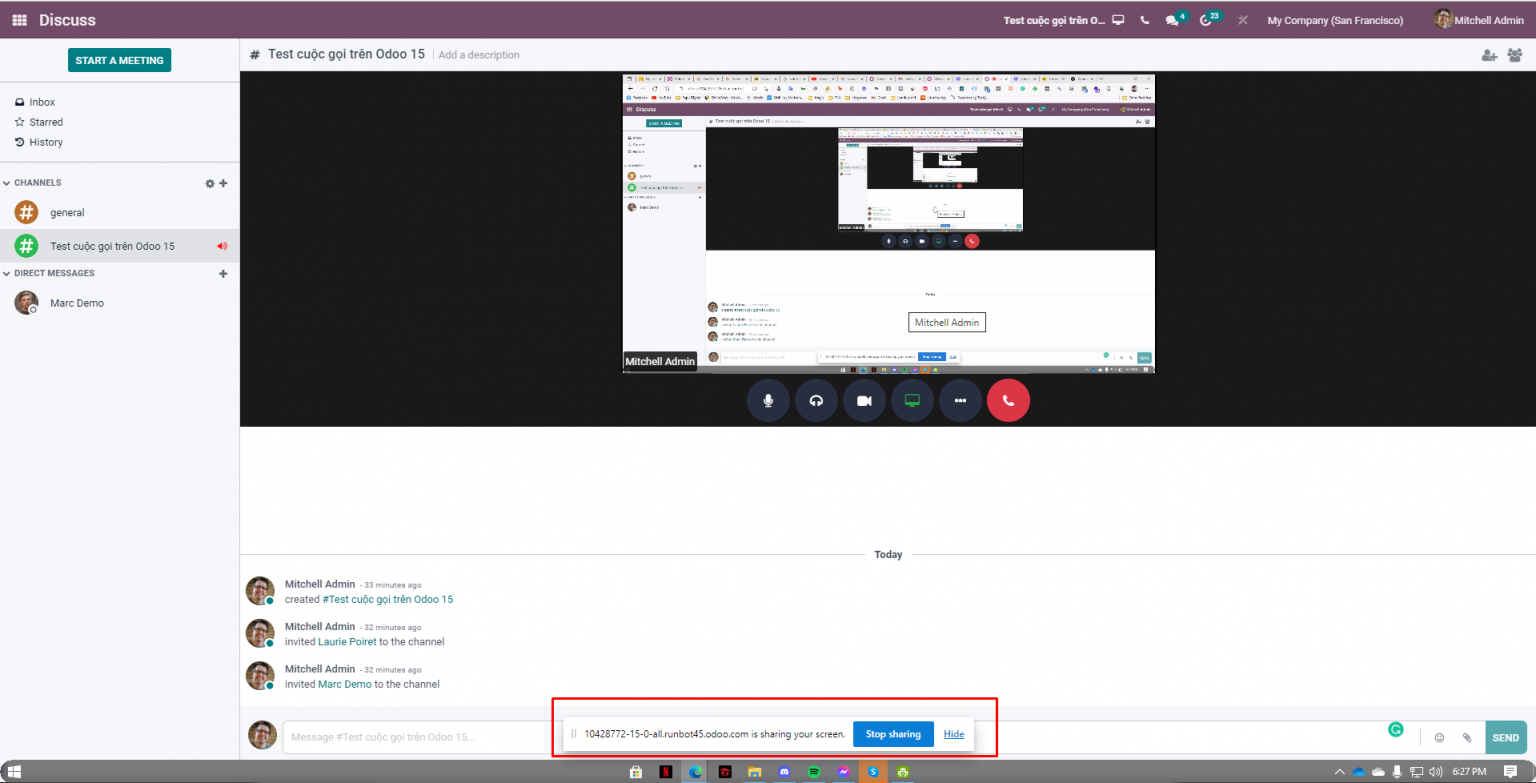Open the emoji picker in composer
Viewport: 1536px width, 783px height.
click(1440, 738)
